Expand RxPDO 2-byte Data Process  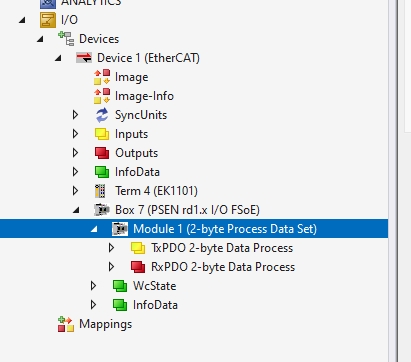[111, 267]
